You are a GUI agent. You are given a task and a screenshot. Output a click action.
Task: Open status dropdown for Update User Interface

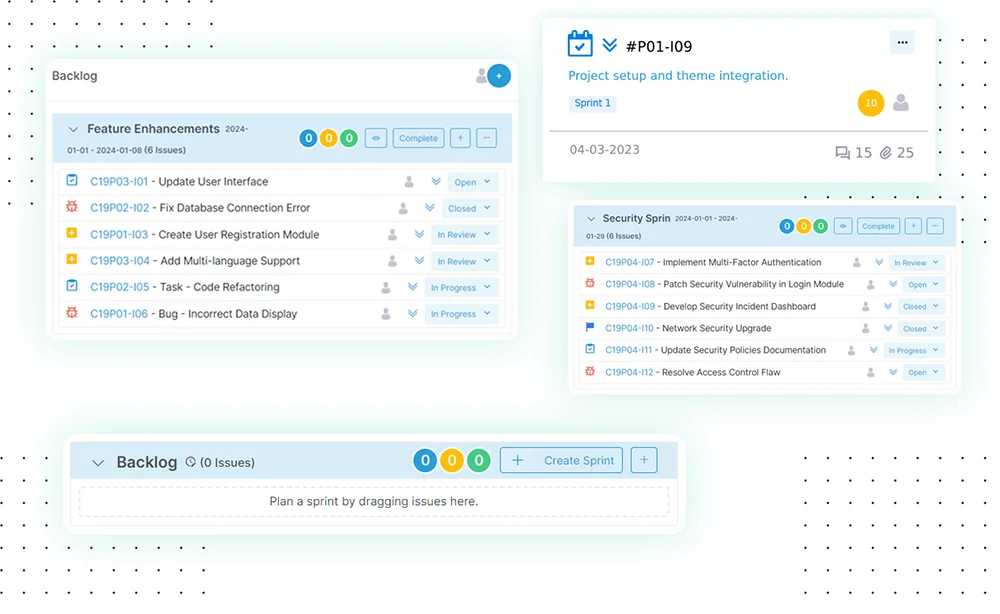pyautogui.click(x=472, y=182)
